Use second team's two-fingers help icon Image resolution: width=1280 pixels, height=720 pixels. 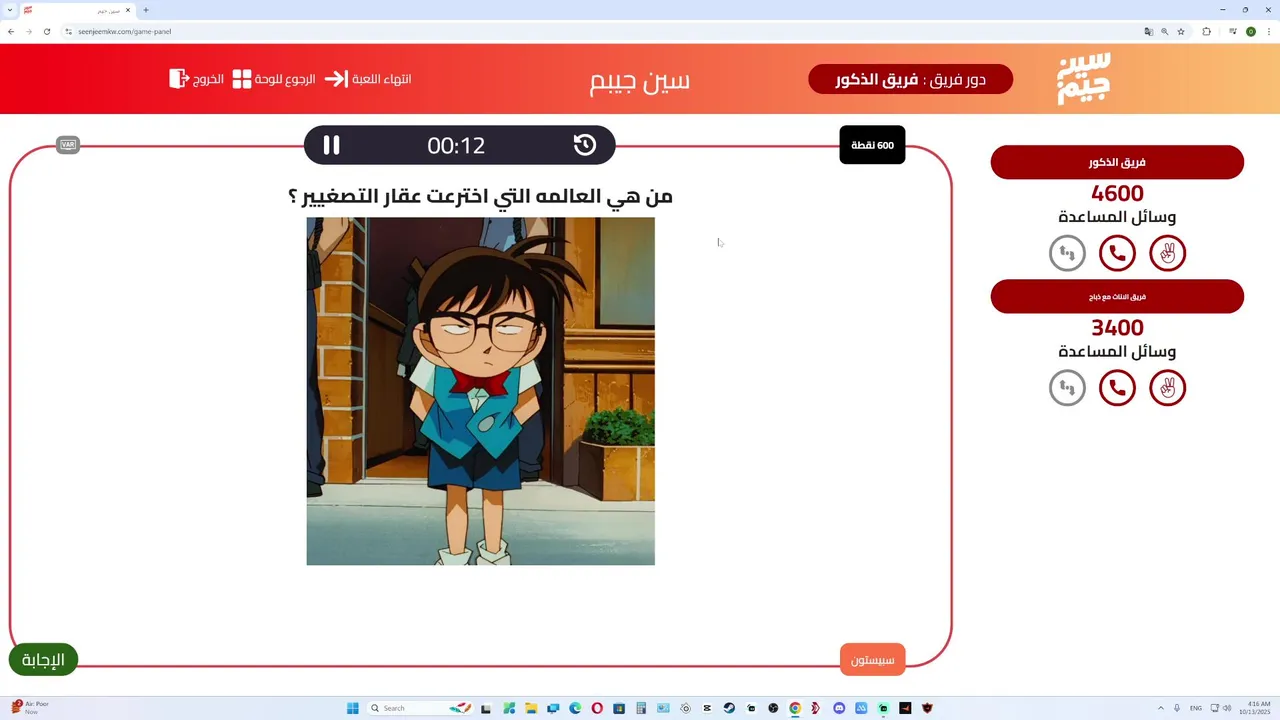click(1167, 387)
